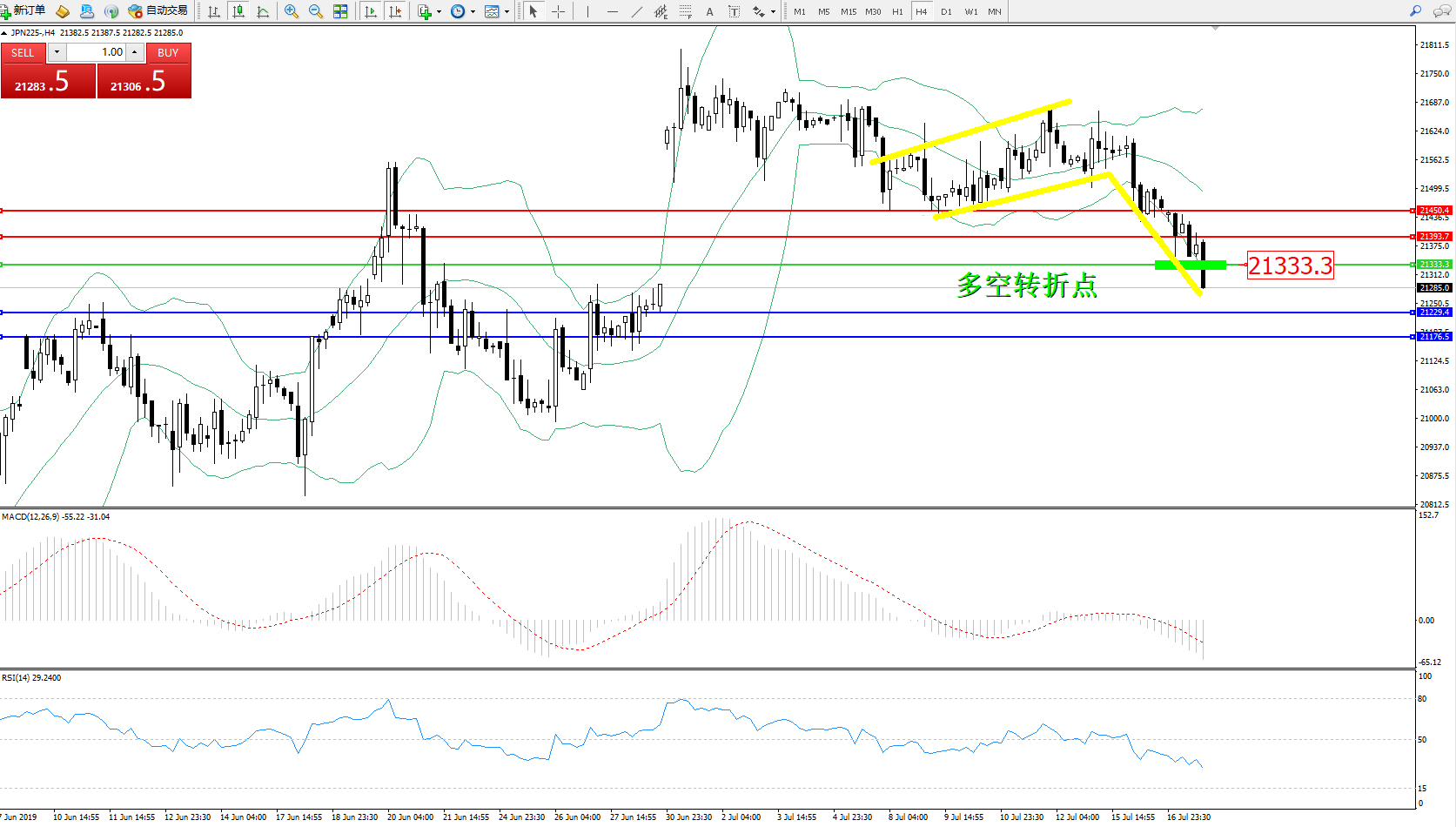Viewport: 1456px width, 827px height.
Task: Switch to the D1 timeframe
Action: point(946,11)
